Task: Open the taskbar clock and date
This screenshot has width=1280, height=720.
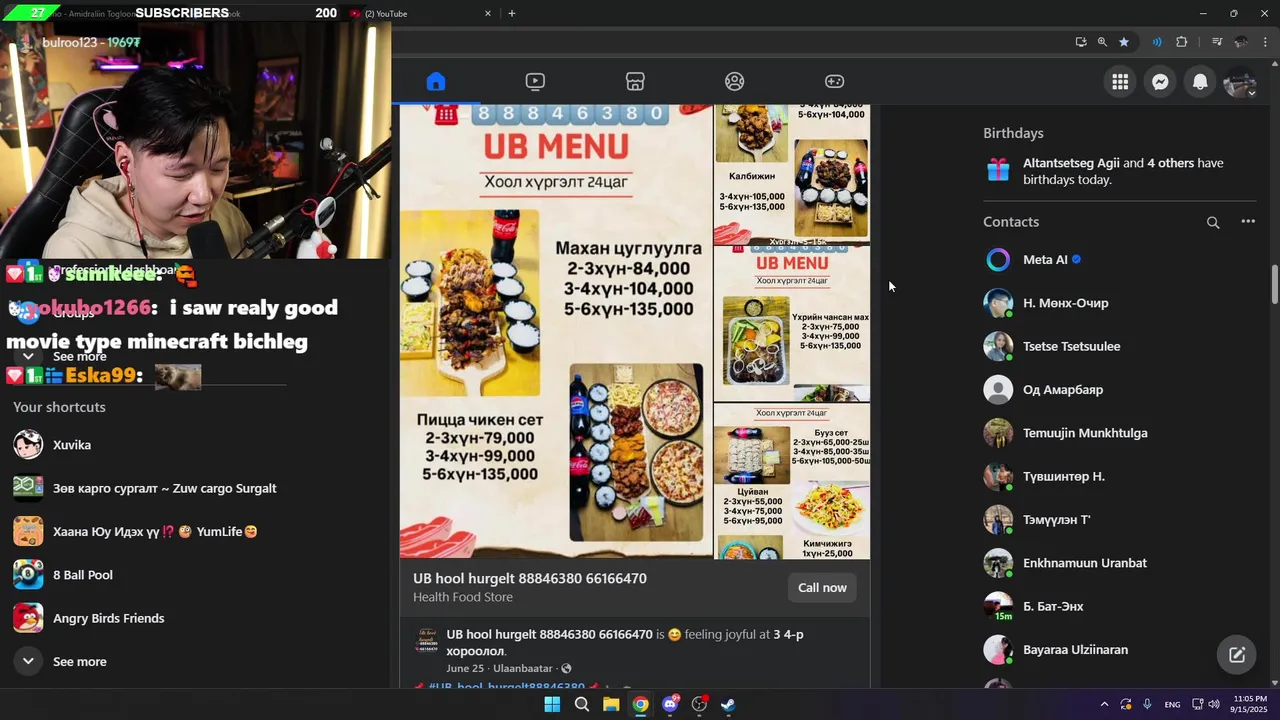Action: click(1250, 704)
